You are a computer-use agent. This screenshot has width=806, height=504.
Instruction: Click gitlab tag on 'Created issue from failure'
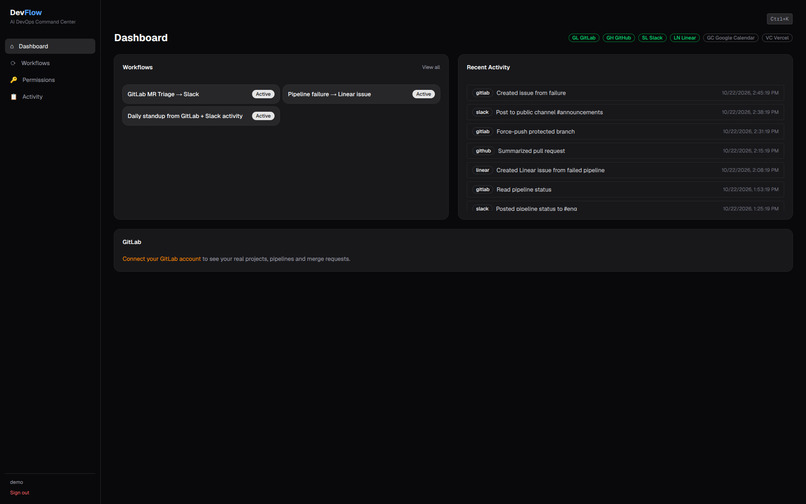click(x=482, y=93)
